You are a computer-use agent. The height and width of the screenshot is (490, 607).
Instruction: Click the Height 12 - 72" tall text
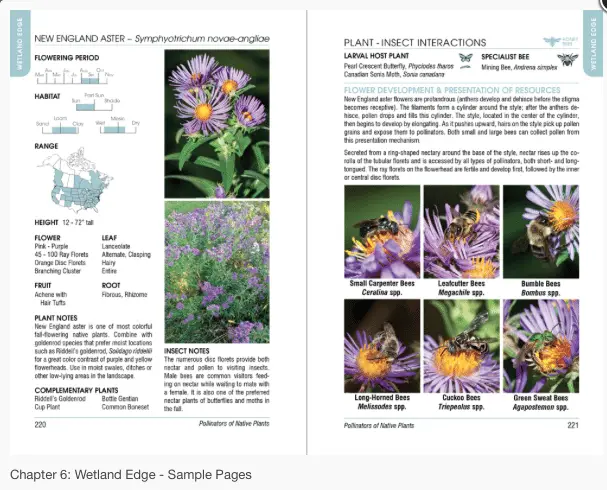point(64,223)
